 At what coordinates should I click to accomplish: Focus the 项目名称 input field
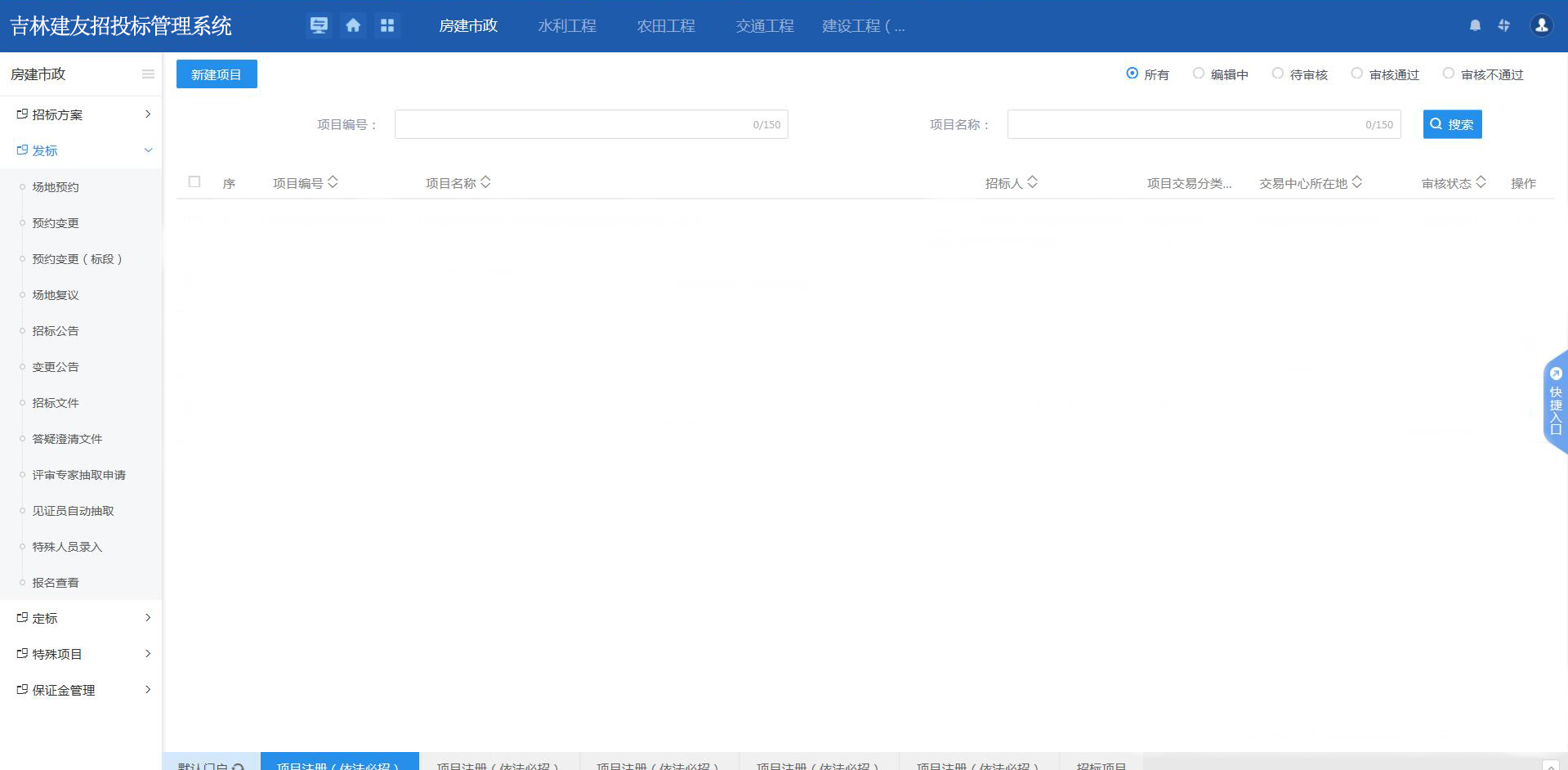[1204, 124]
